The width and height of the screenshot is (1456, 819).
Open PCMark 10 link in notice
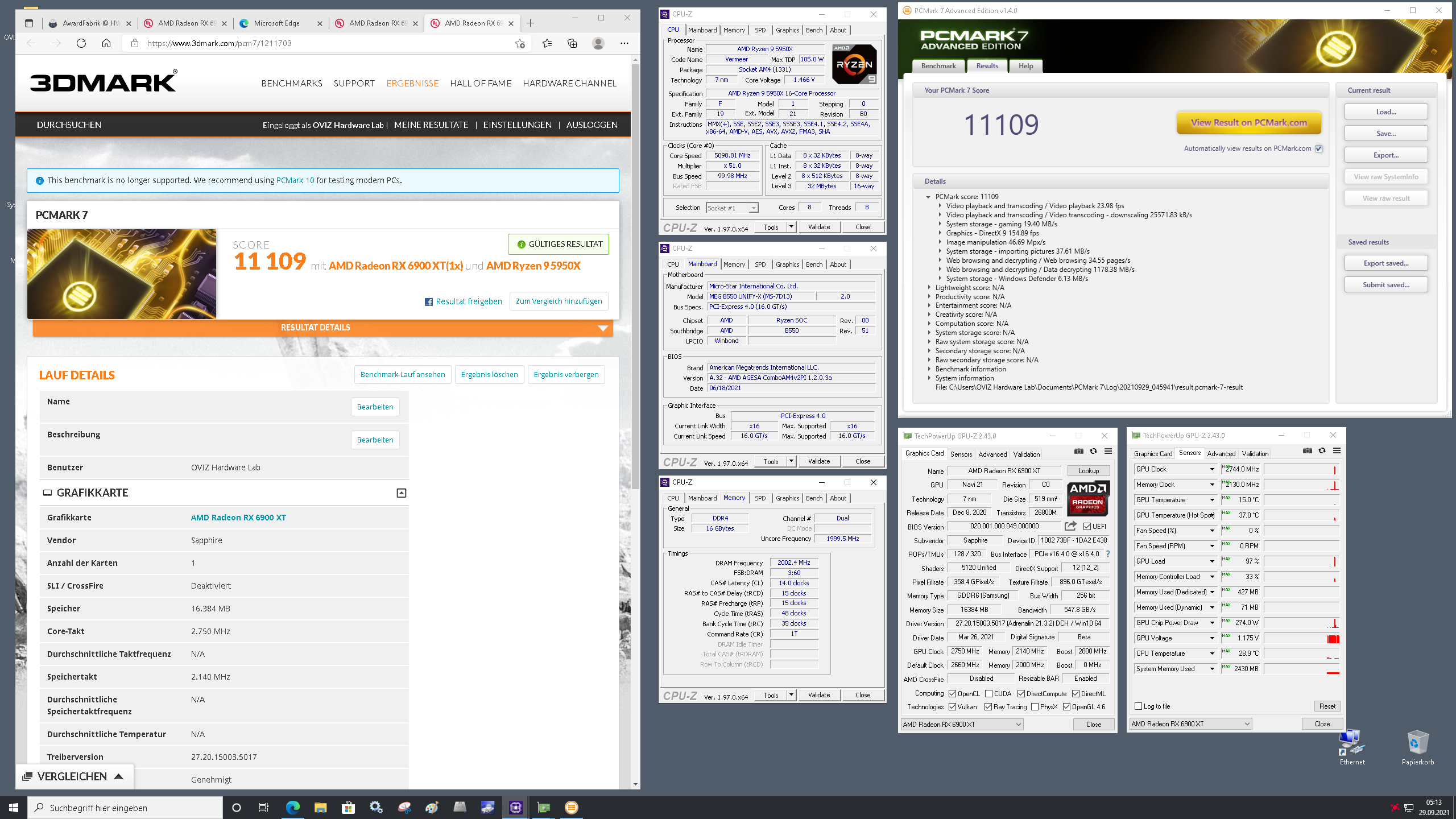tap(295, 180)
